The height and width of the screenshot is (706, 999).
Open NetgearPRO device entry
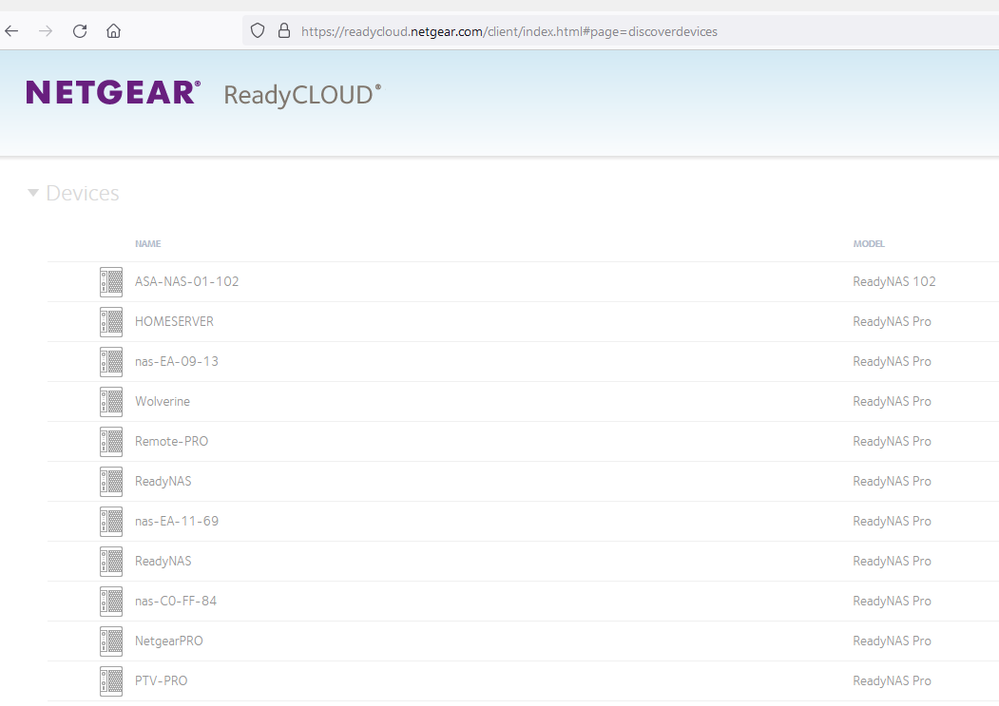pos(168,641)
